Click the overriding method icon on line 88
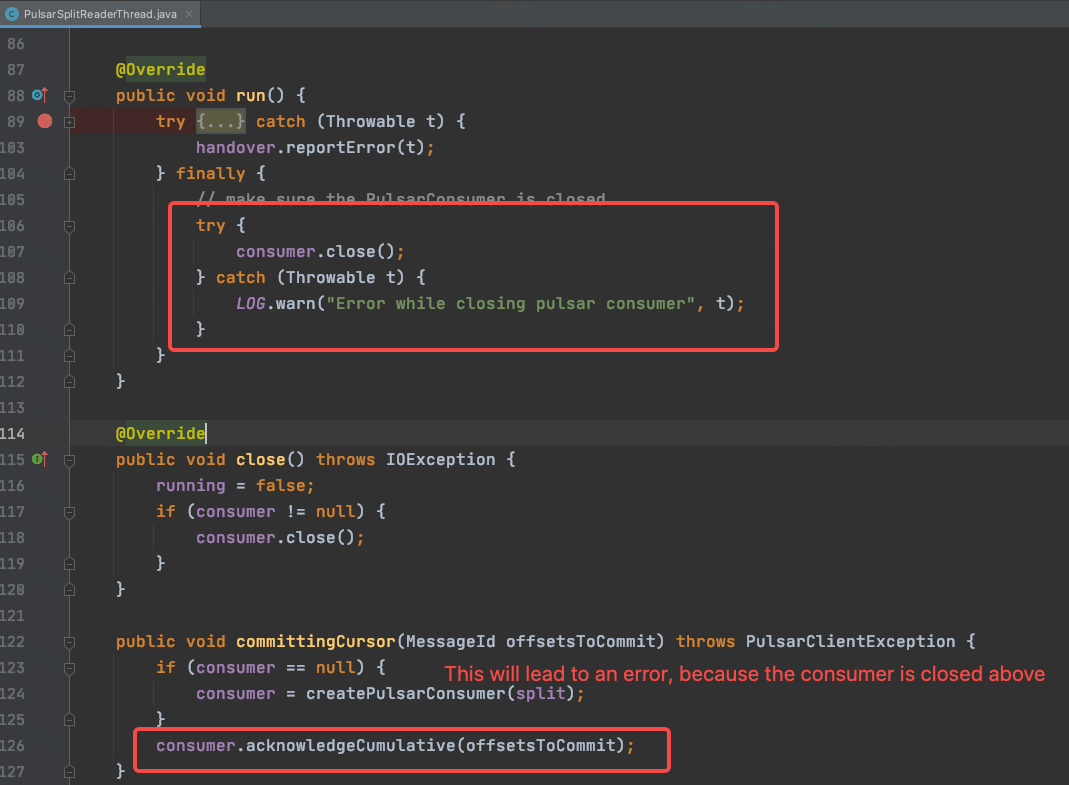This screenshot has height=785, width=1069. [x=40, y=95]
